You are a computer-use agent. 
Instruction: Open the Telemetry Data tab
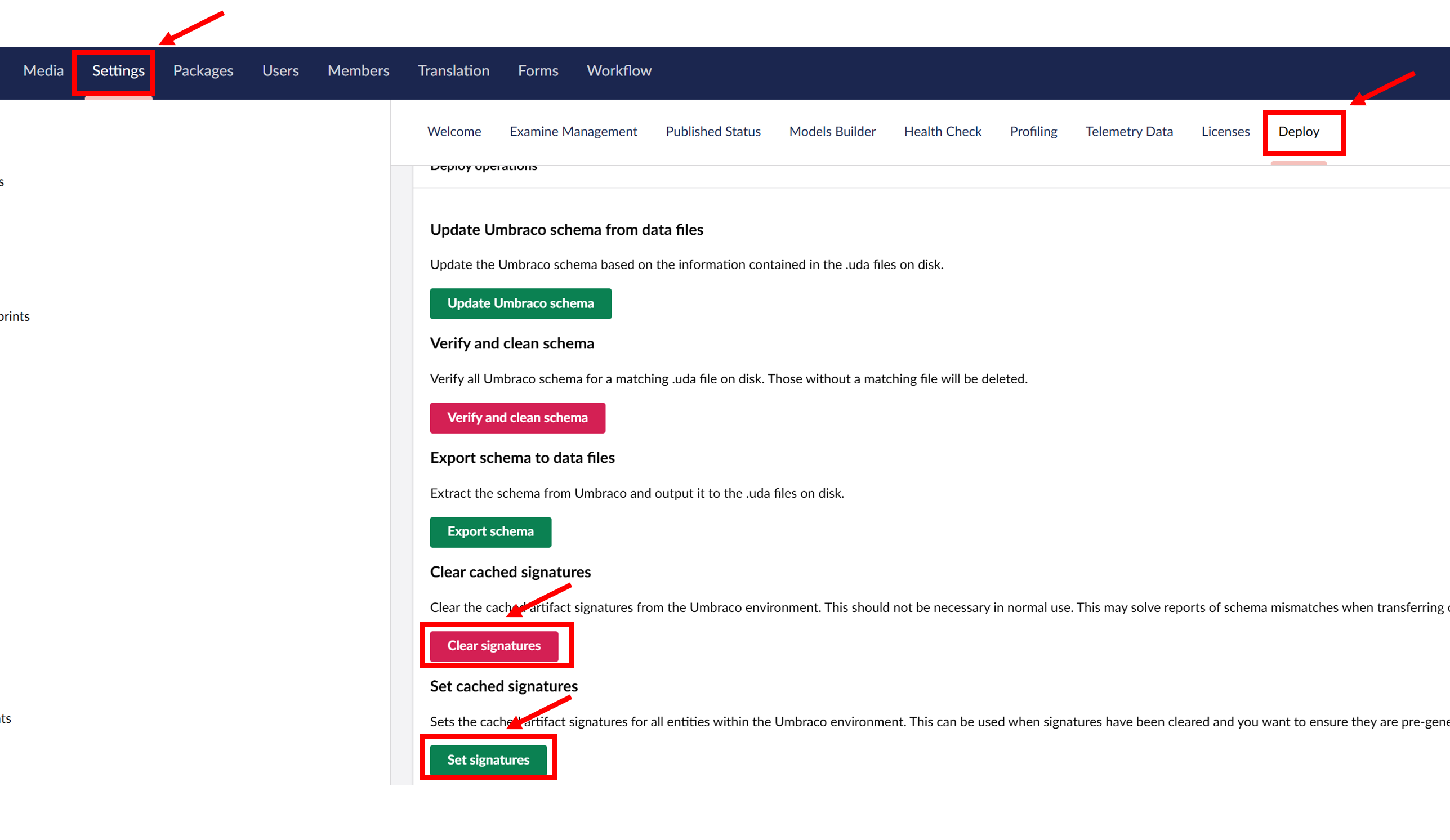coord(1129,132)
